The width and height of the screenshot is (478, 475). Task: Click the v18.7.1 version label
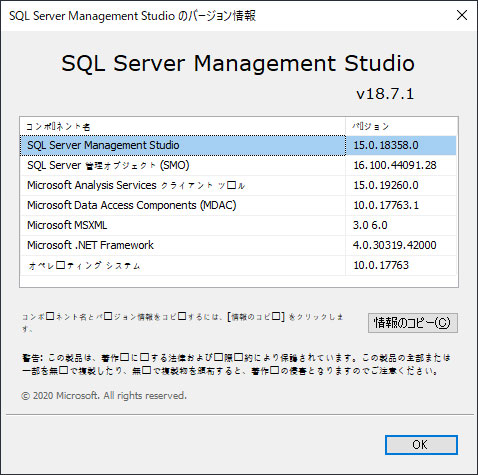385,94
